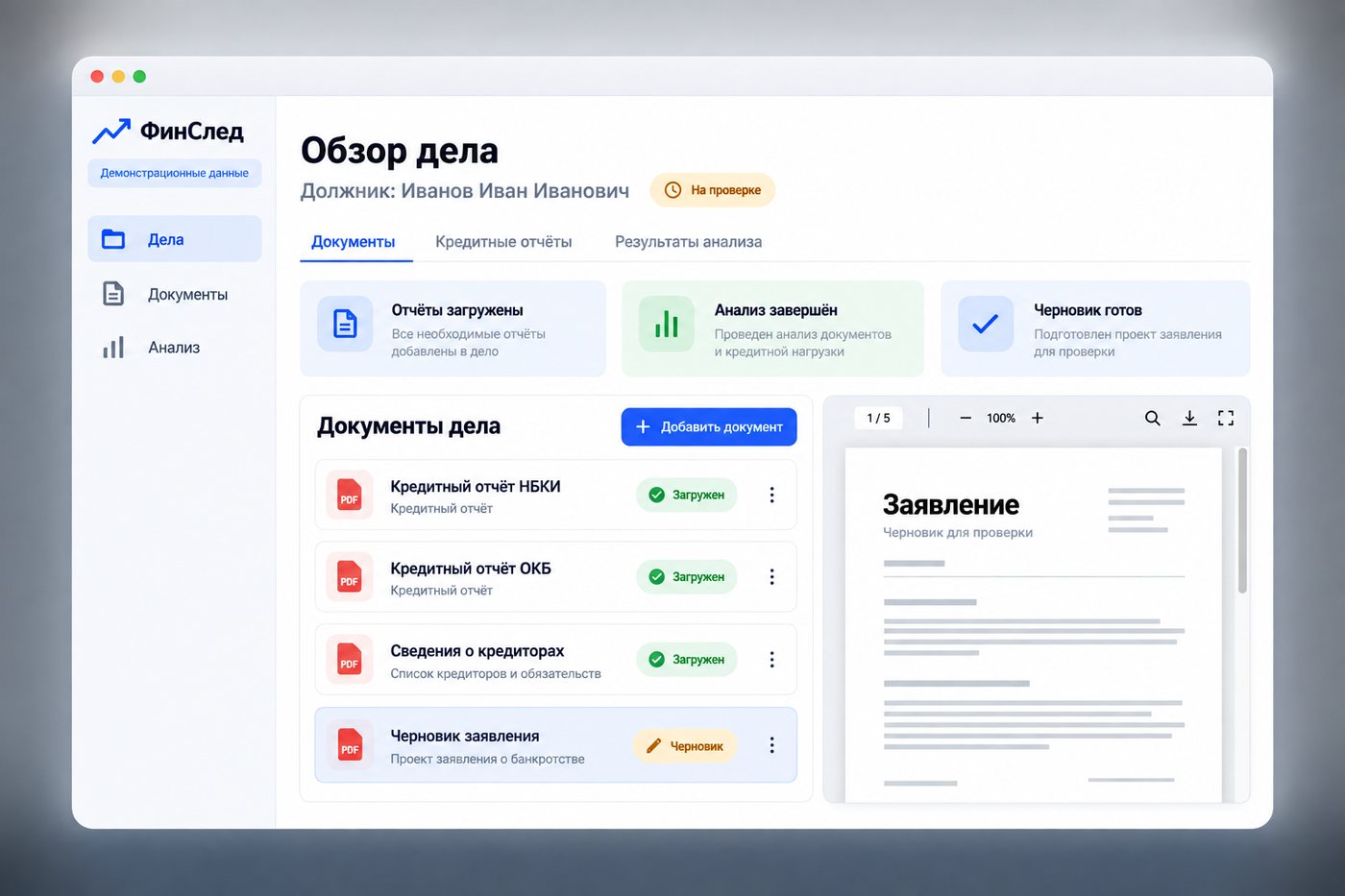The width and height of the screenshot is (1345, 896).
Task: Switch to the Кредитные отчёты tab
Action: click(503, 242)
